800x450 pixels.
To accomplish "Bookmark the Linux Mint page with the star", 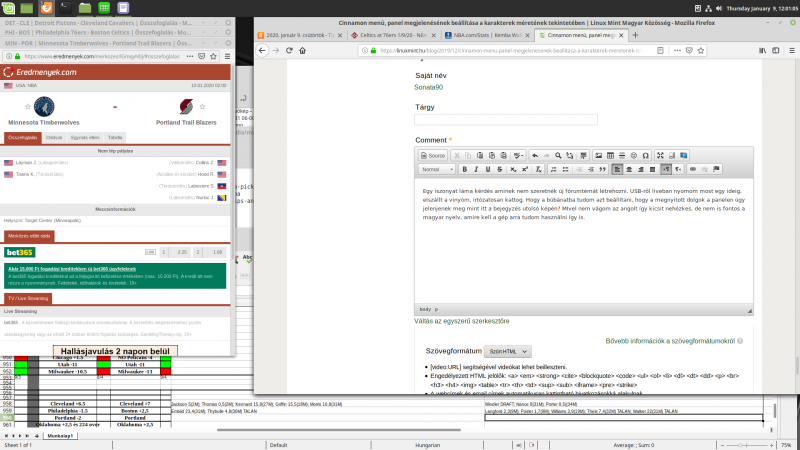I will [701, 51].
